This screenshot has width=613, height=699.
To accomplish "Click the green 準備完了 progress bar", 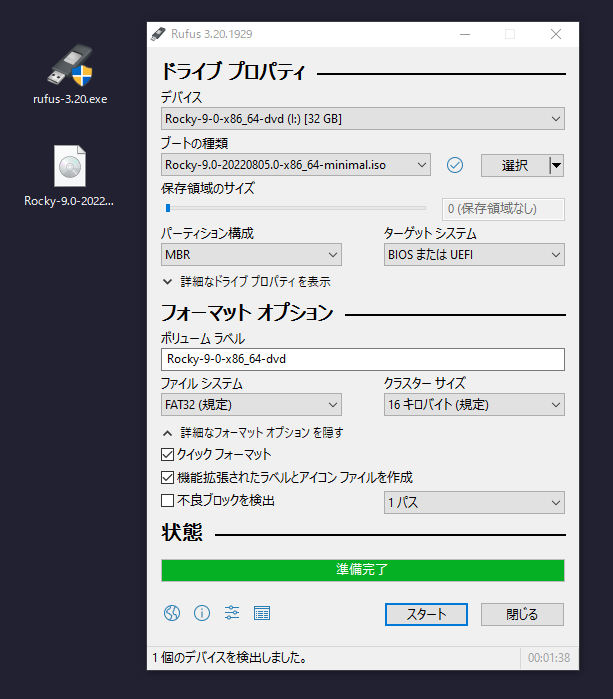I will click(362, 570).
